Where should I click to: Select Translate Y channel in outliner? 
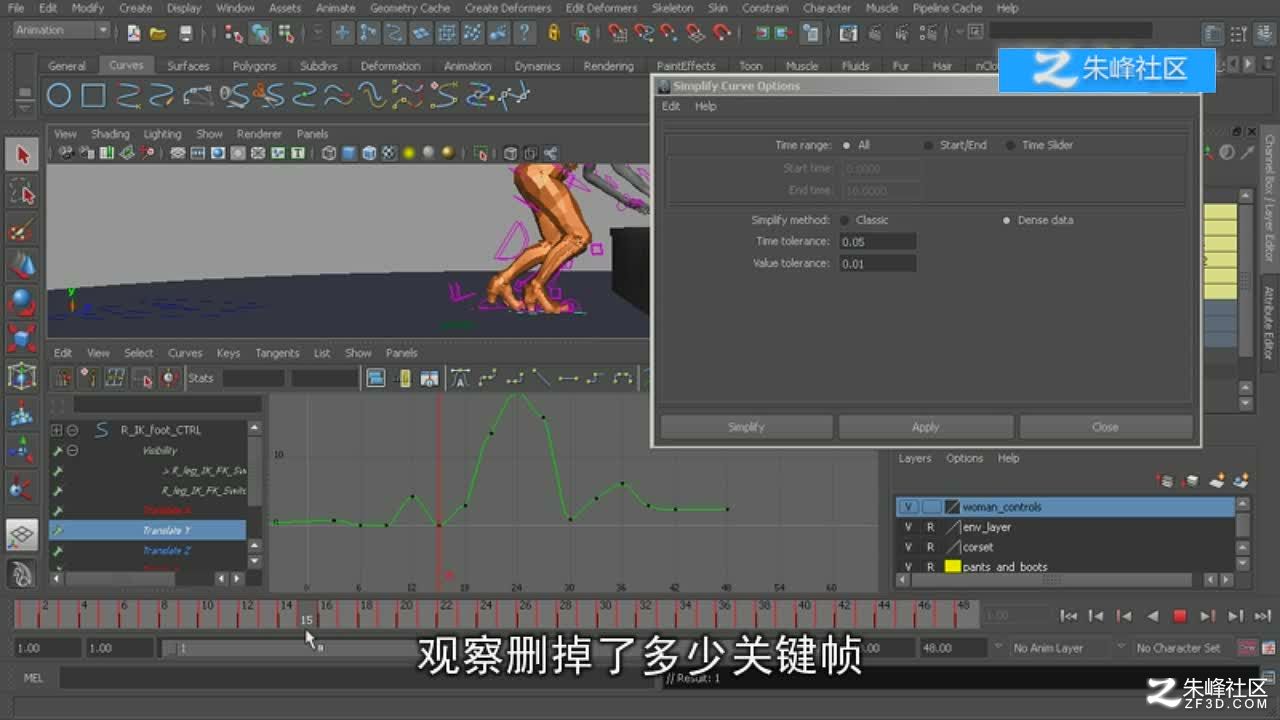148,530
